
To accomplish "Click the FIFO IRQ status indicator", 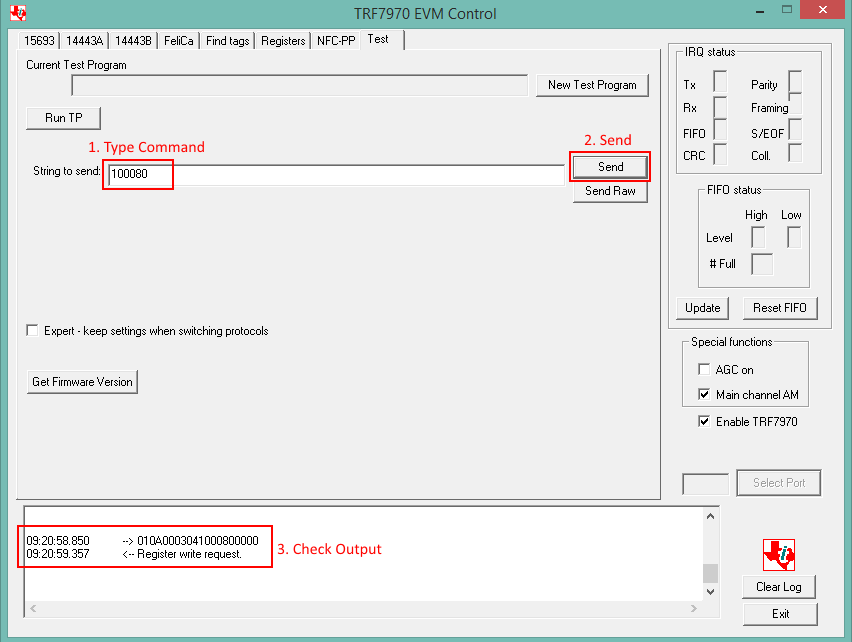I will point(720,130).
